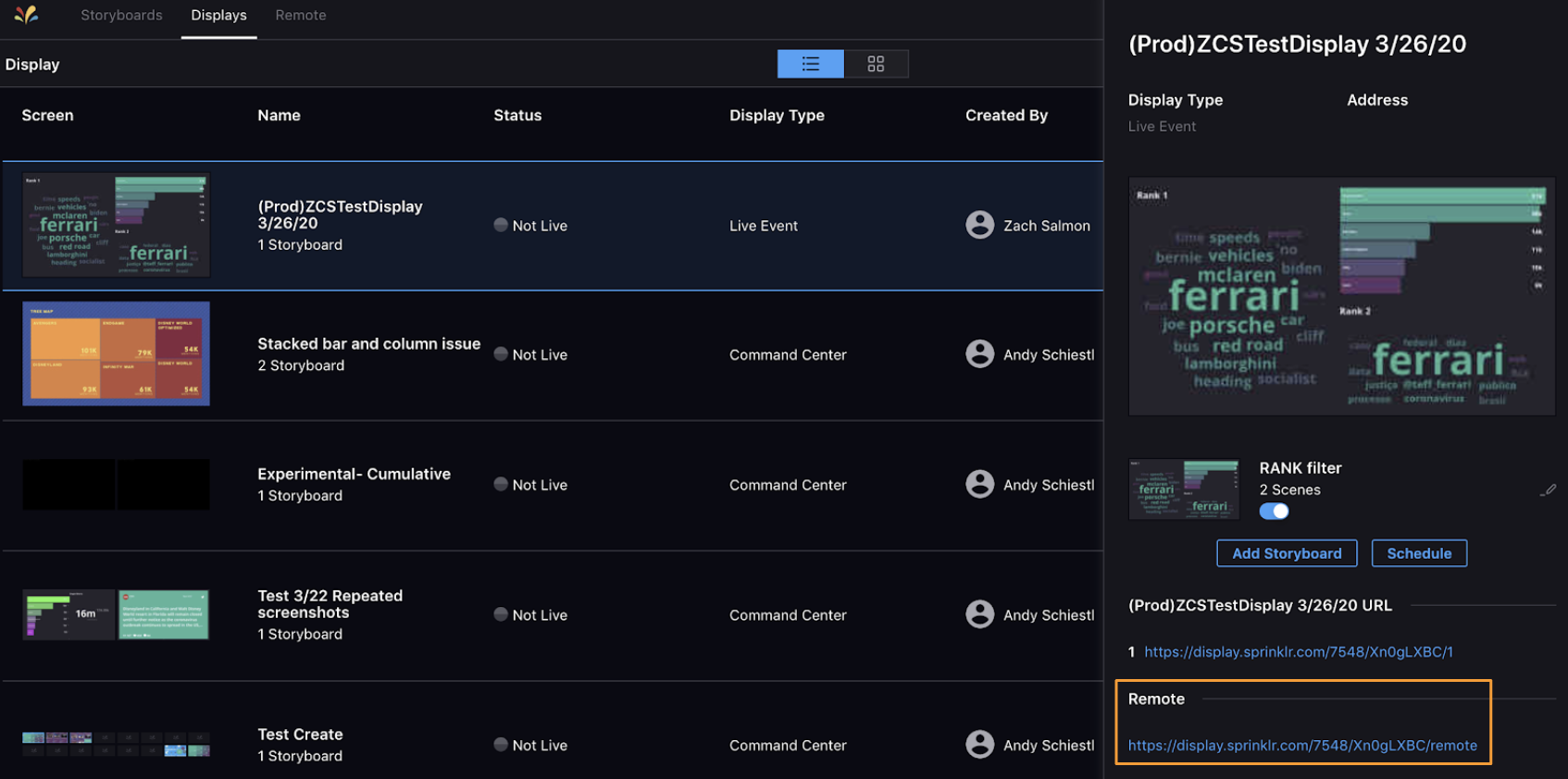The image size is (1568, 779).
Task: Click RANK filter storyboard thumbnail
Action: (1184, 488)
